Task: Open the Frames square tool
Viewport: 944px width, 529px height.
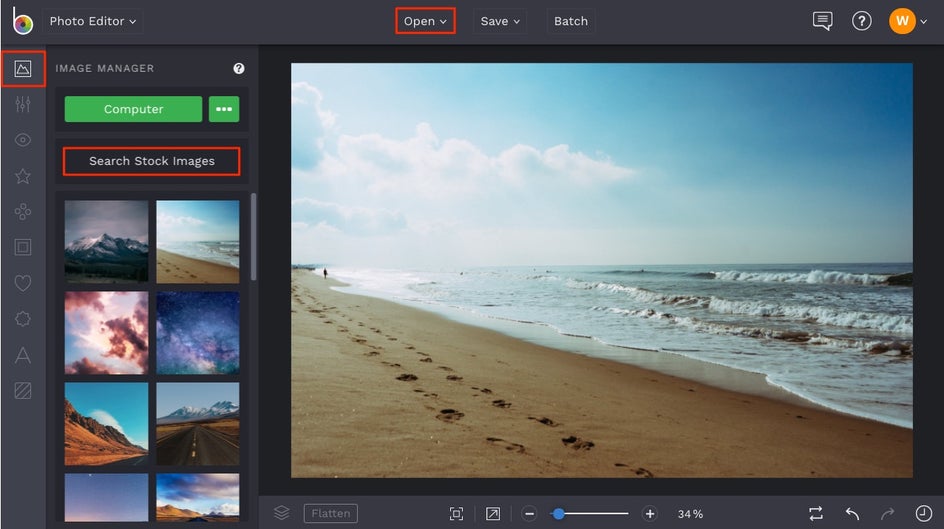Action: [x=23, y=247]
